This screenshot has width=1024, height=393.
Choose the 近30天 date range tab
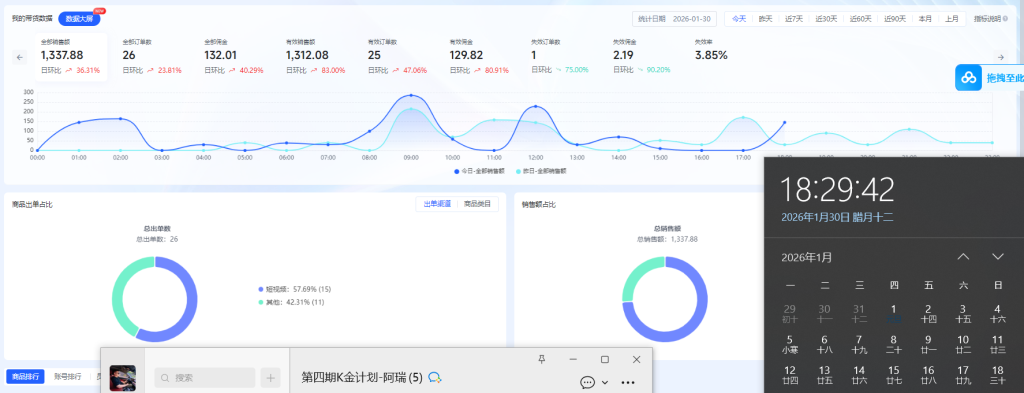pos(826,19)
